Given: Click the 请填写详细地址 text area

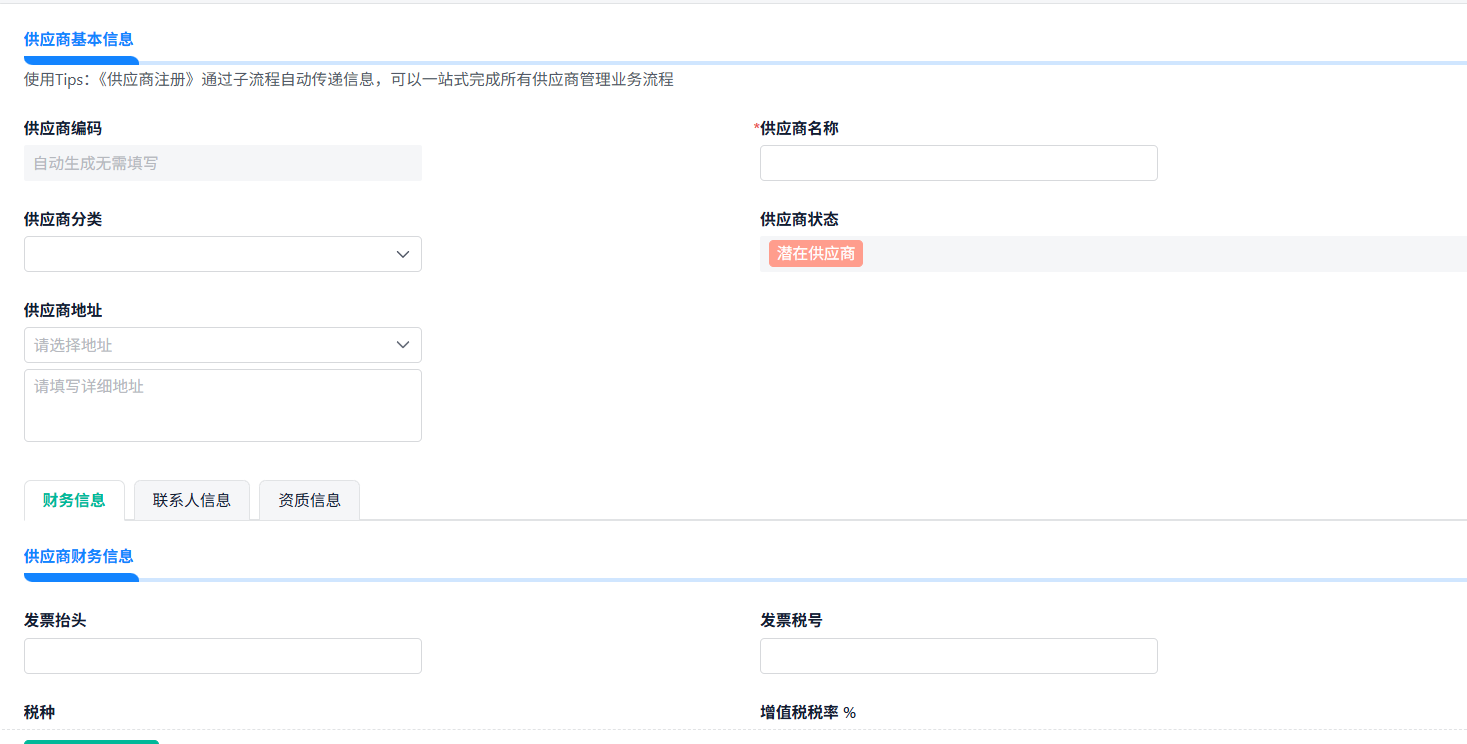Looking at the screenshot, I should (222, 404).
